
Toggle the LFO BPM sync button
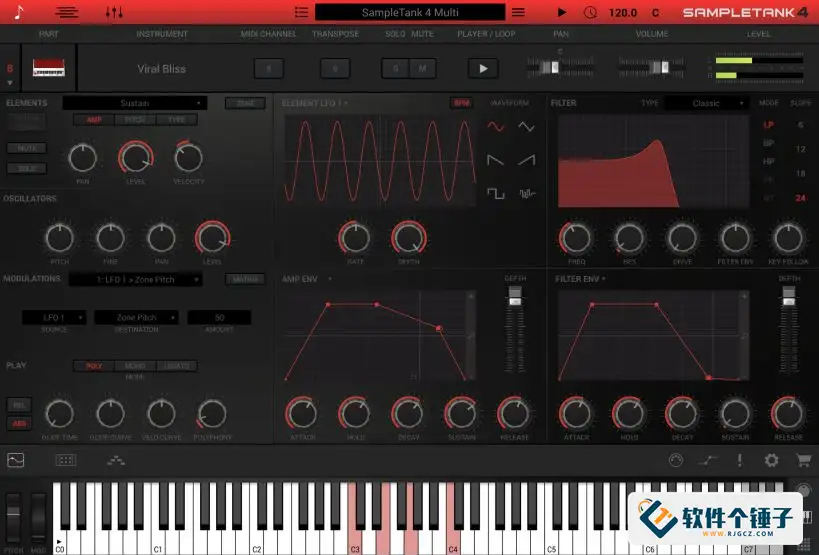pyautogui.click(x=462, y=103)
